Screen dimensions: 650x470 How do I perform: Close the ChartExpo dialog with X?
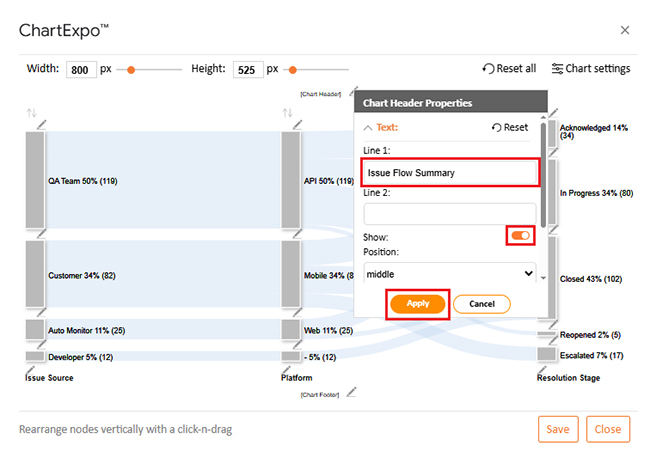(x=625, y=30)
